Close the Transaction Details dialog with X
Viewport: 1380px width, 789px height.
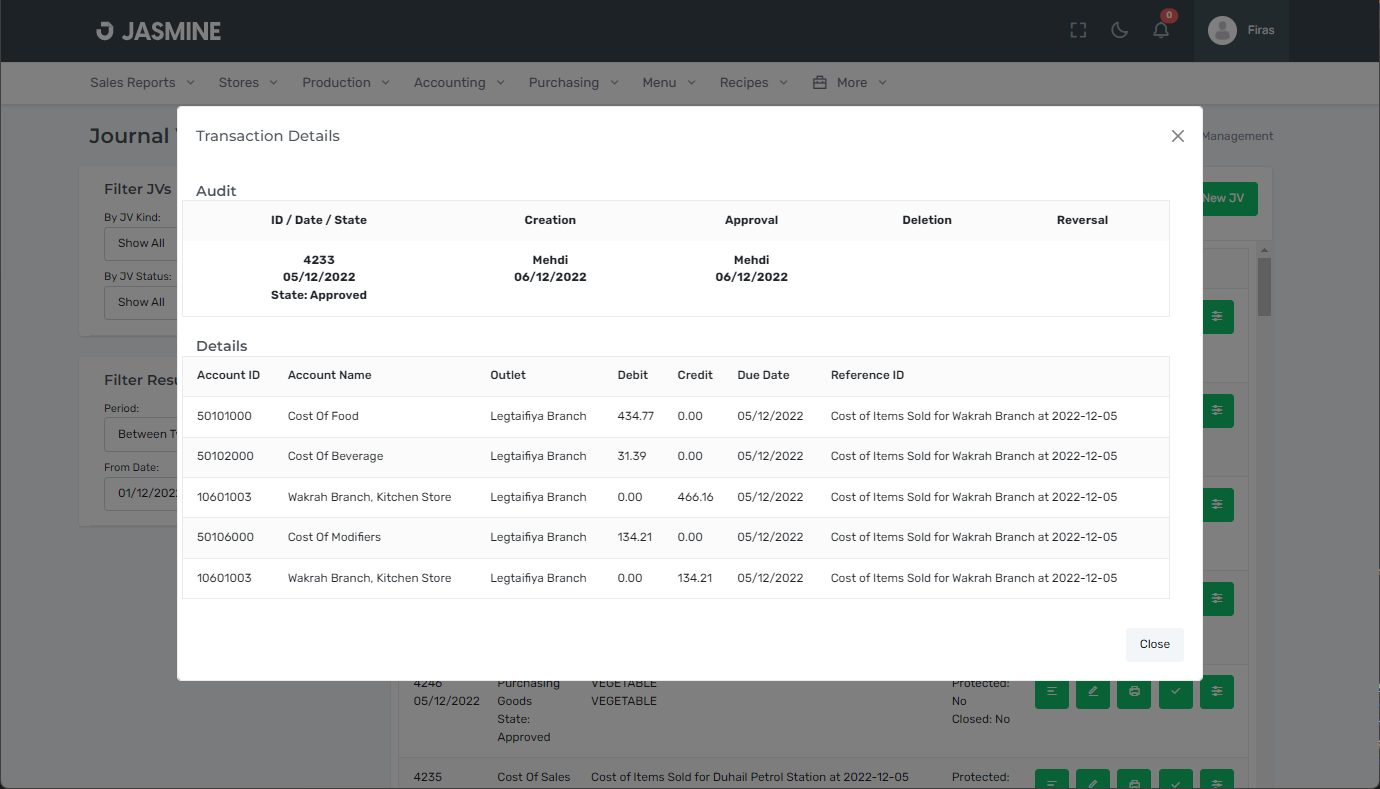coord(1177,136)
